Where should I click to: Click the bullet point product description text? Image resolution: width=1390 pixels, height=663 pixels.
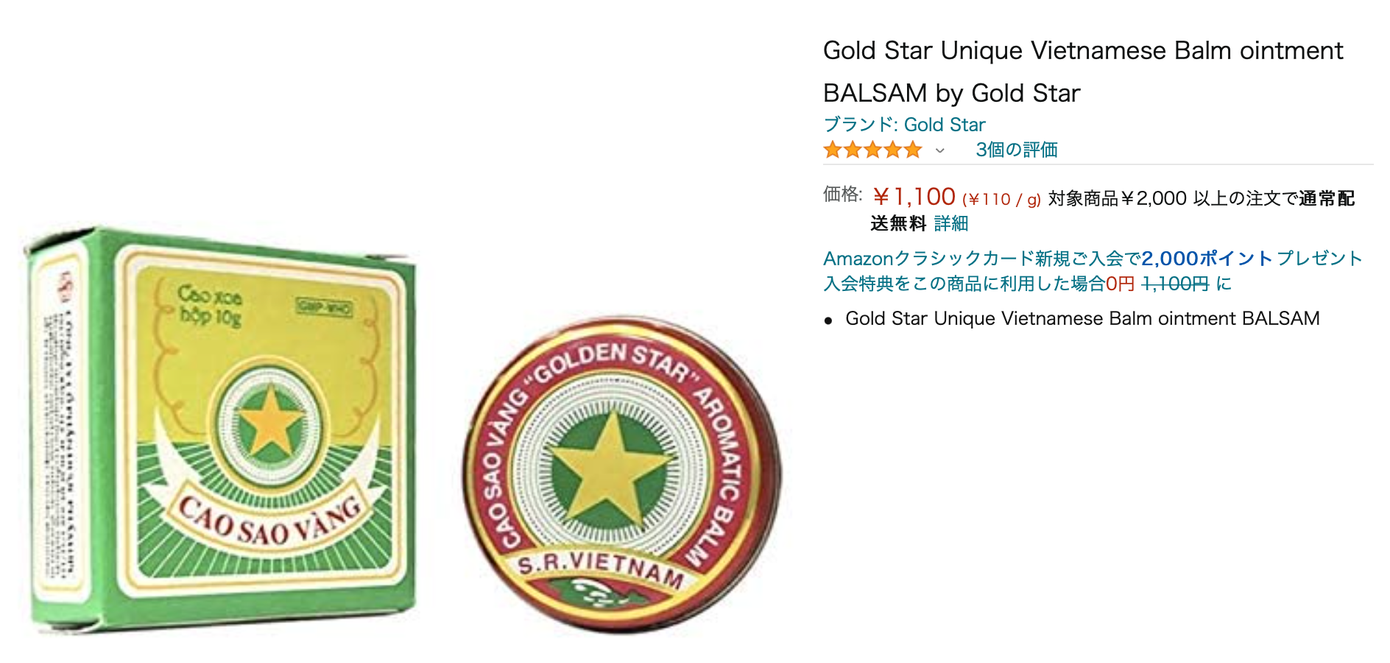tap(1082, 318)
